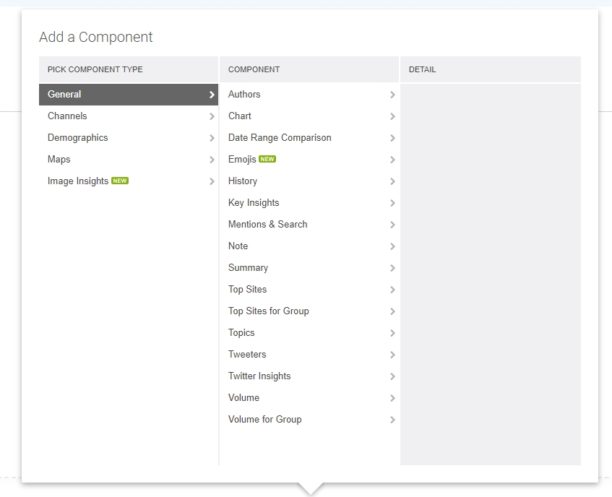Expand the chevron next to Maps
This screenshot has height=497, width=612.
[x=212, y=160]
